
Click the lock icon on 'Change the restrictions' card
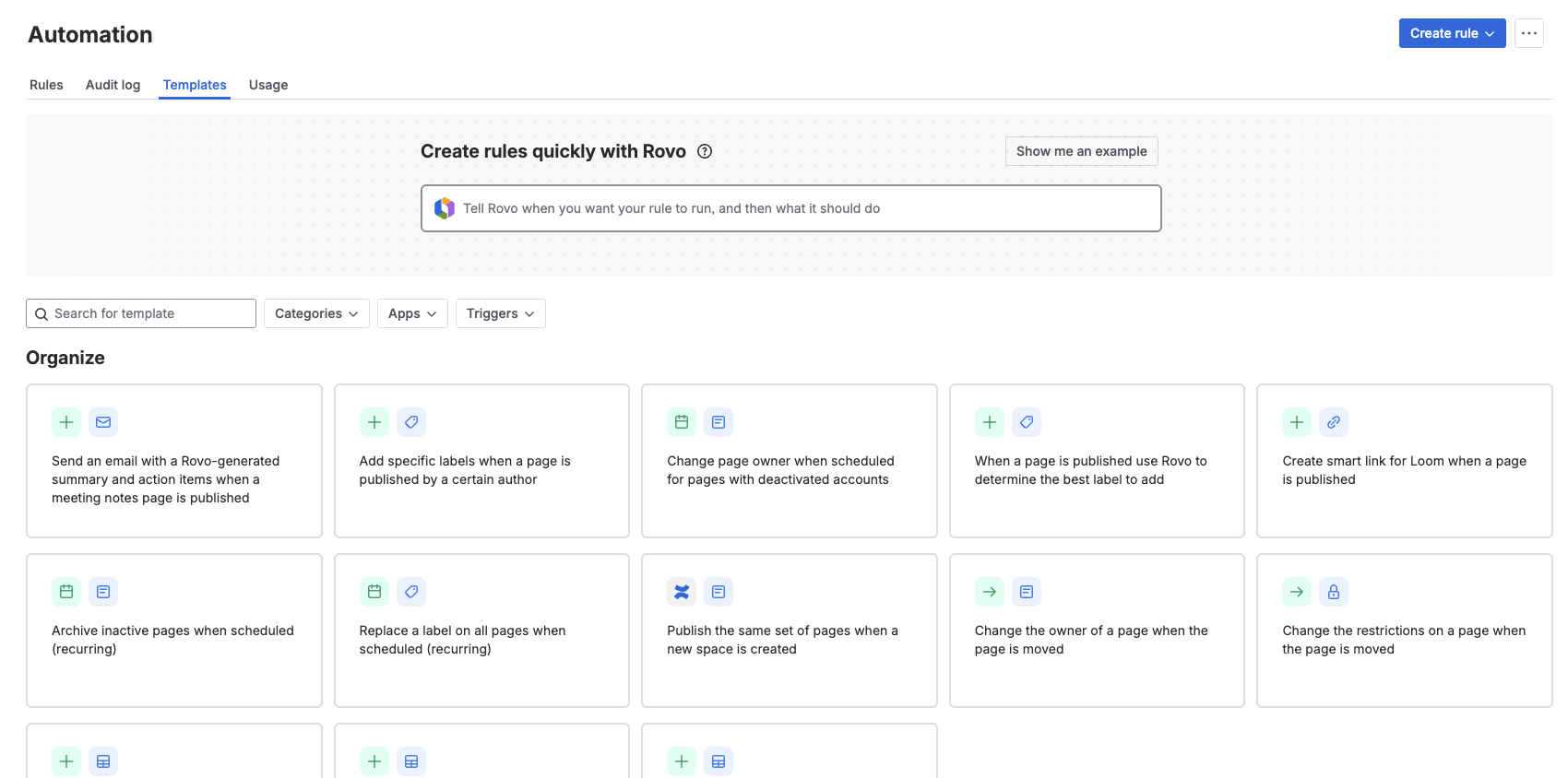click(1334, 592)
